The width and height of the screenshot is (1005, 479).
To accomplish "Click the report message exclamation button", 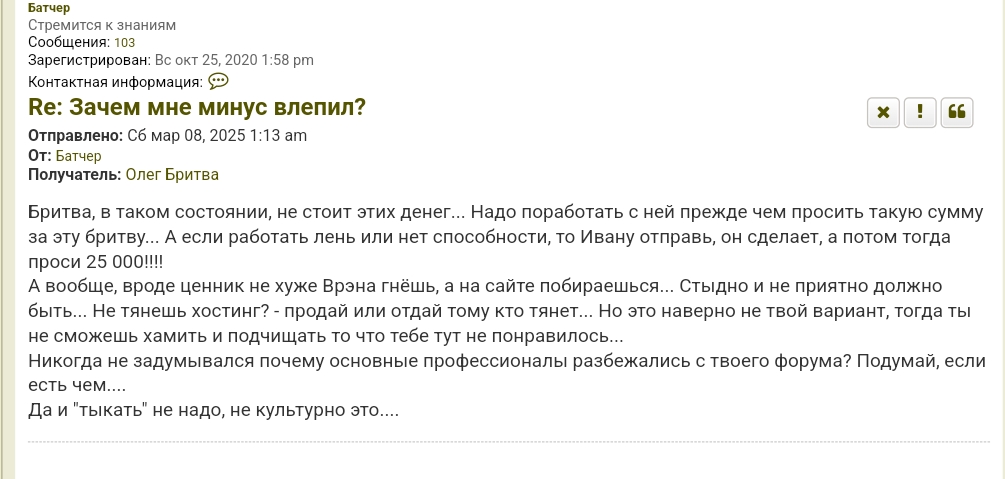I will click(920, 113).
